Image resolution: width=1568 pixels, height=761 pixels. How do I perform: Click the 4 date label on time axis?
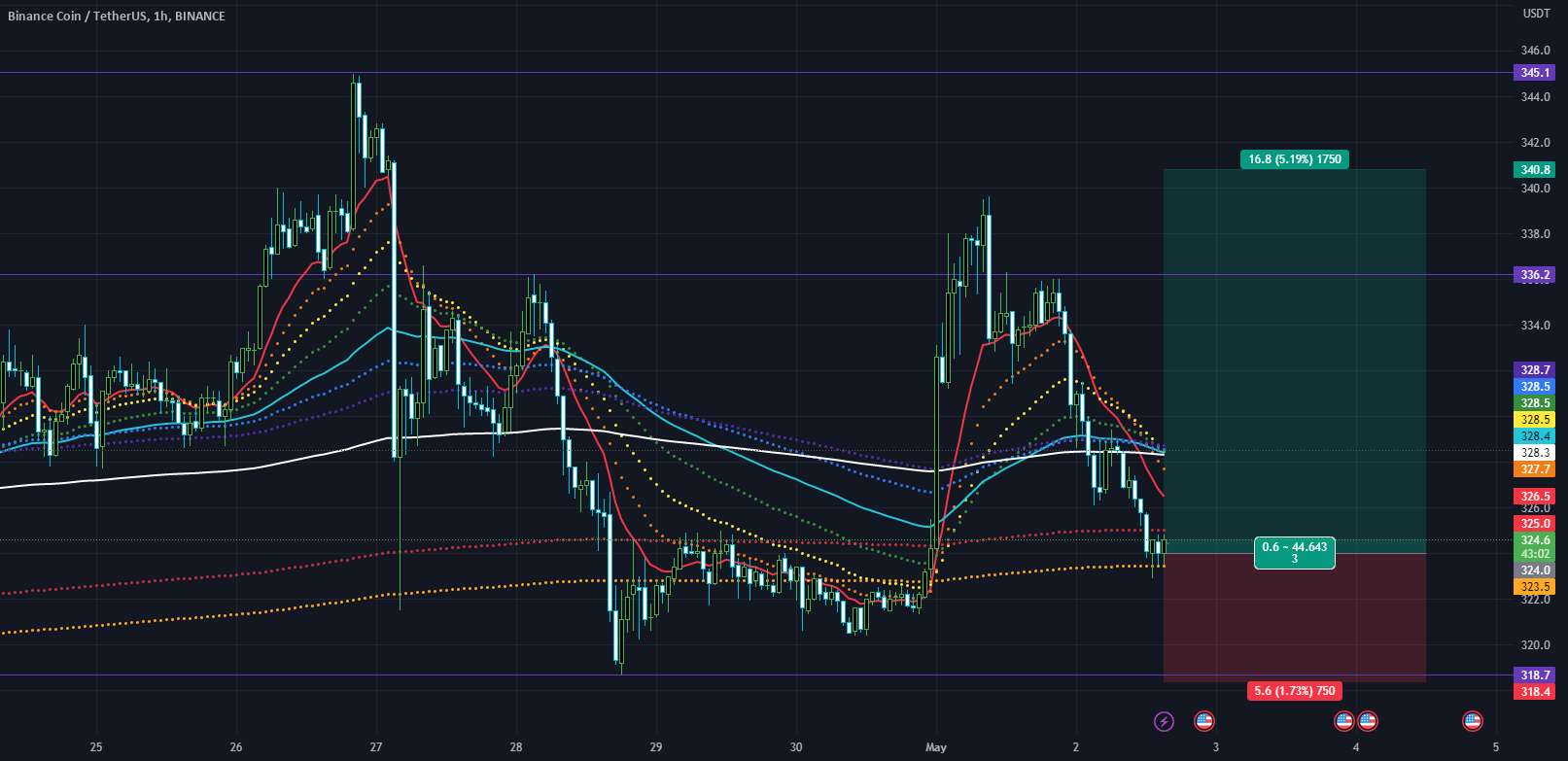tap(1356, 747)
